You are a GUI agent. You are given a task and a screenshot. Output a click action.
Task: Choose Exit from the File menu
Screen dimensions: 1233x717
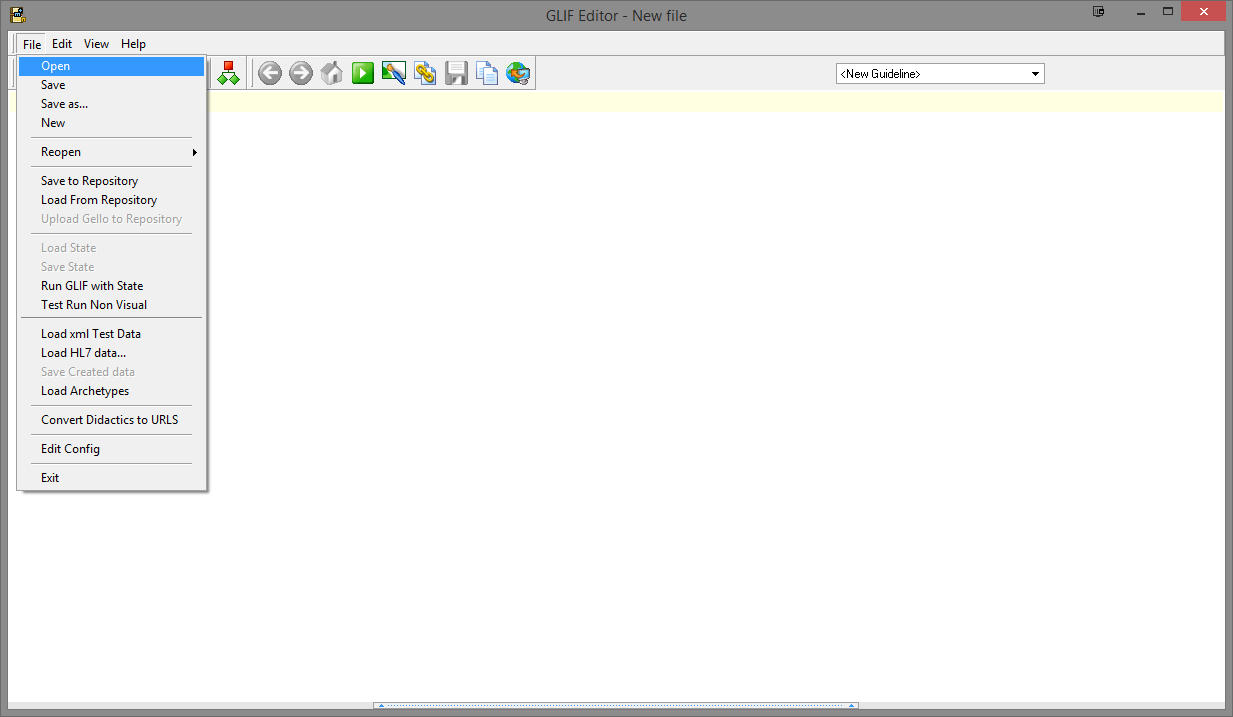coord(112,478)
